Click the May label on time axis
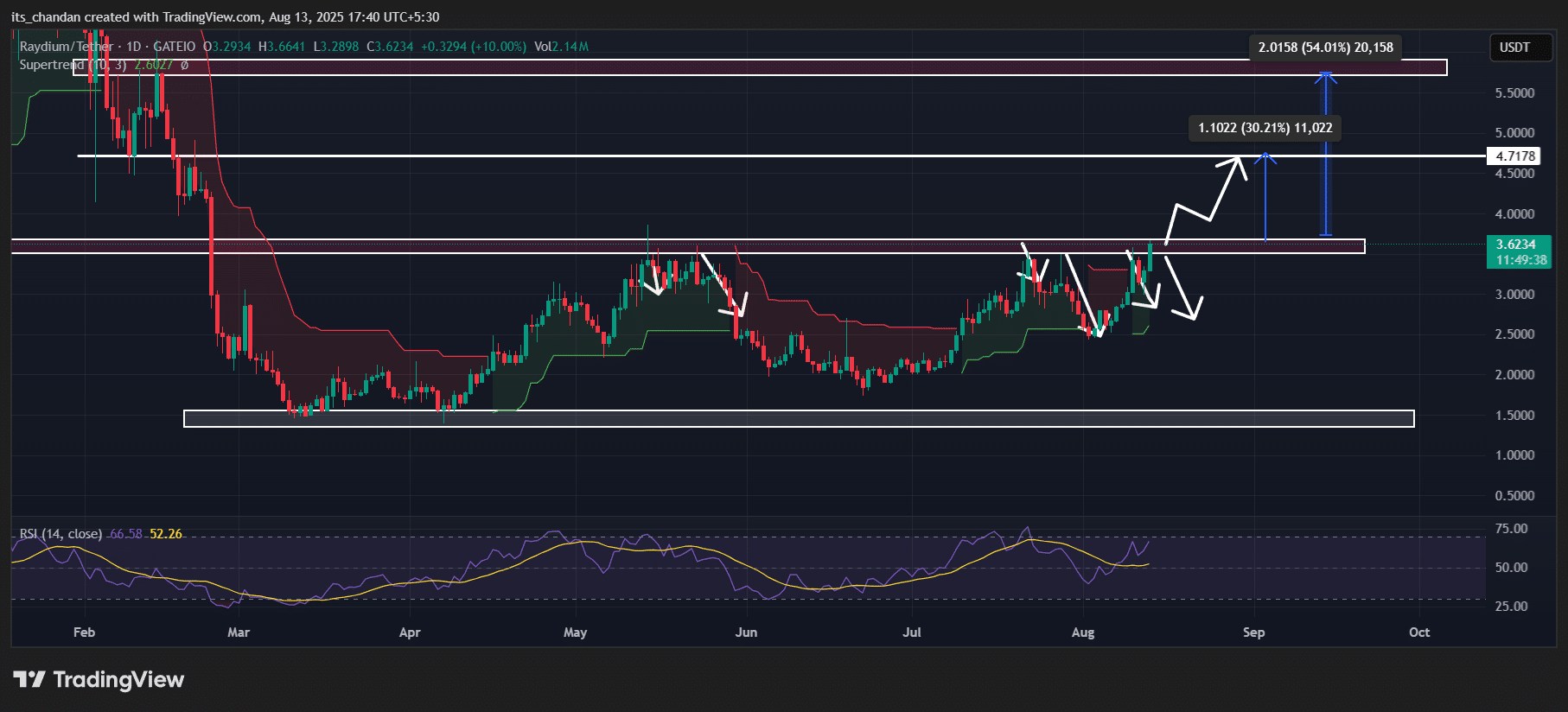The height and width of the screenshot is (712, 1568). 575,633
